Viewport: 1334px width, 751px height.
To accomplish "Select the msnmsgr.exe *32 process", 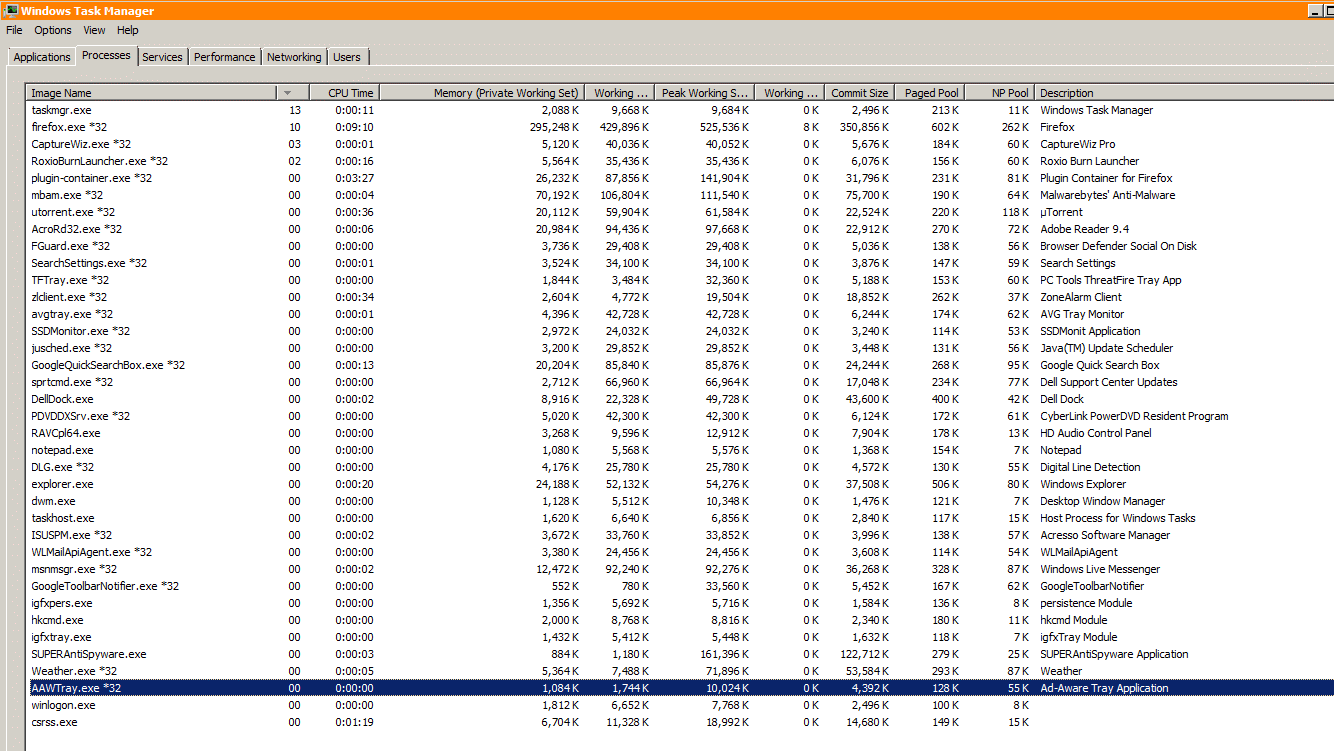I will pyautogui.click(x=680, y=569).
